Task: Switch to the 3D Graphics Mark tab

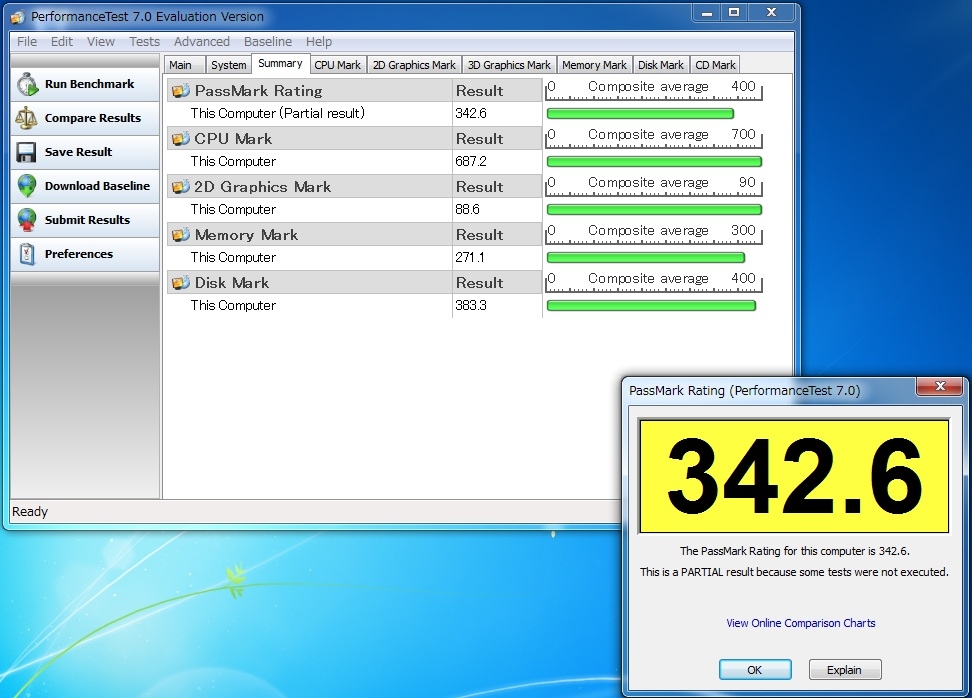Action: coord(509,65)
